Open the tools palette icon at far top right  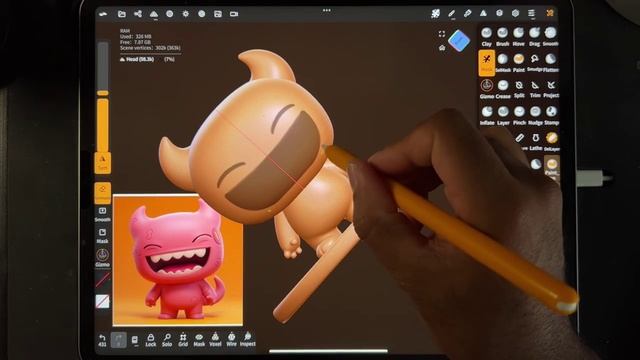tap(550, 13)
